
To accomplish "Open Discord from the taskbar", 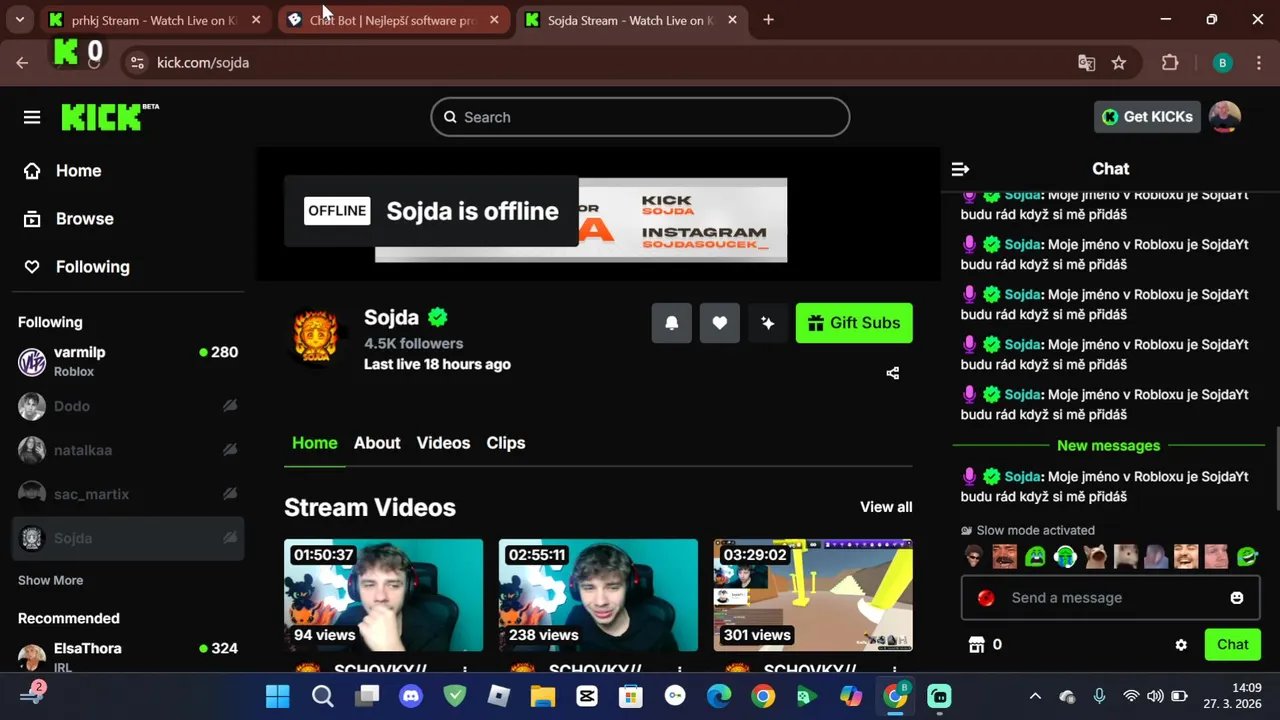I will point(411,696).
